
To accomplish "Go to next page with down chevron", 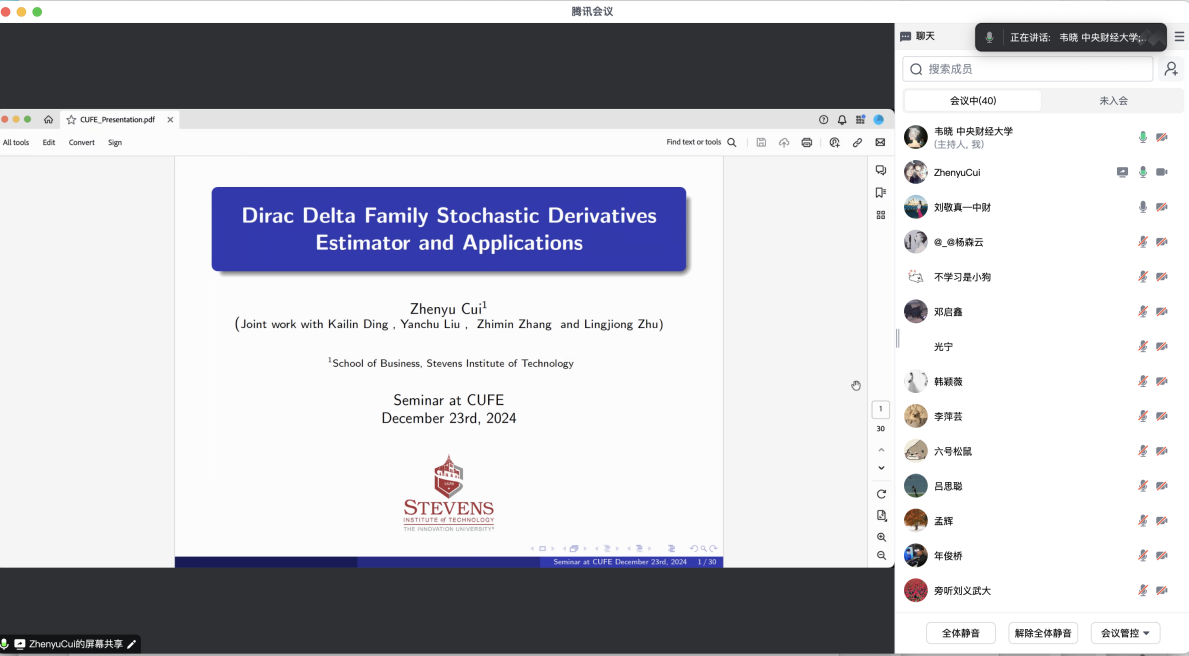I will click(x=881, y=468).
